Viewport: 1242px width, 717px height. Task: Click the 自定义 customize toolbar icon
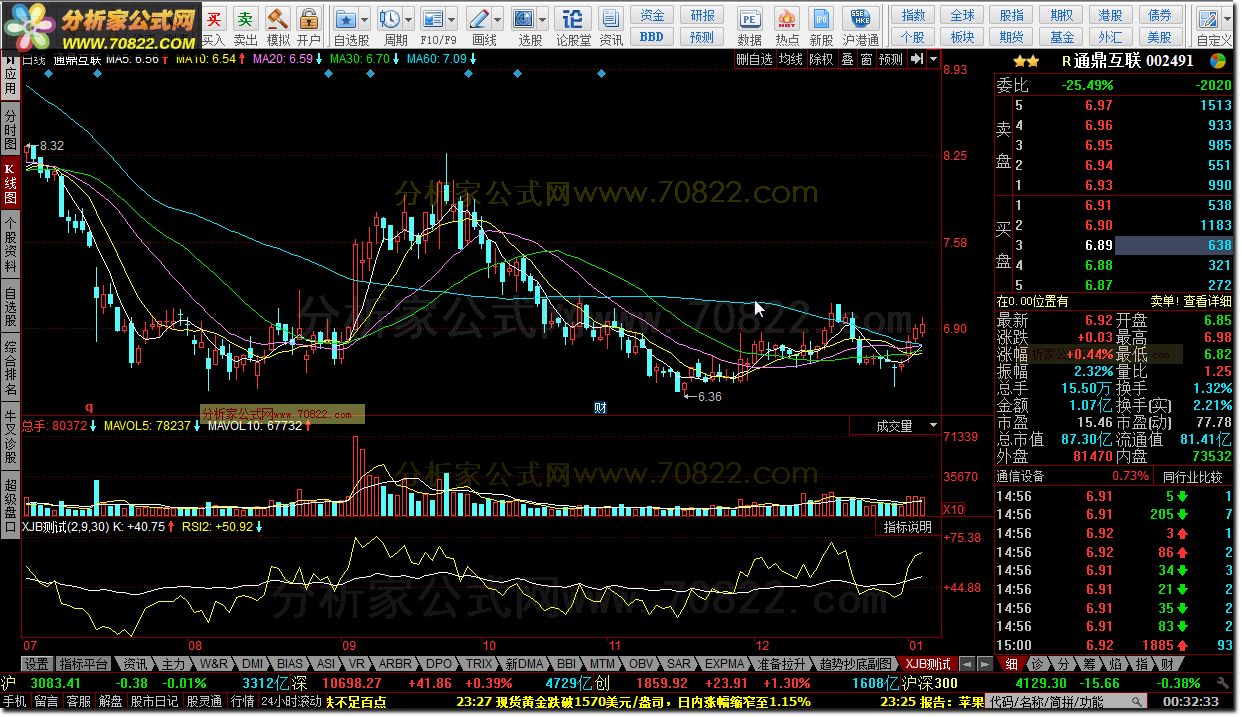tap(1208, 19)
